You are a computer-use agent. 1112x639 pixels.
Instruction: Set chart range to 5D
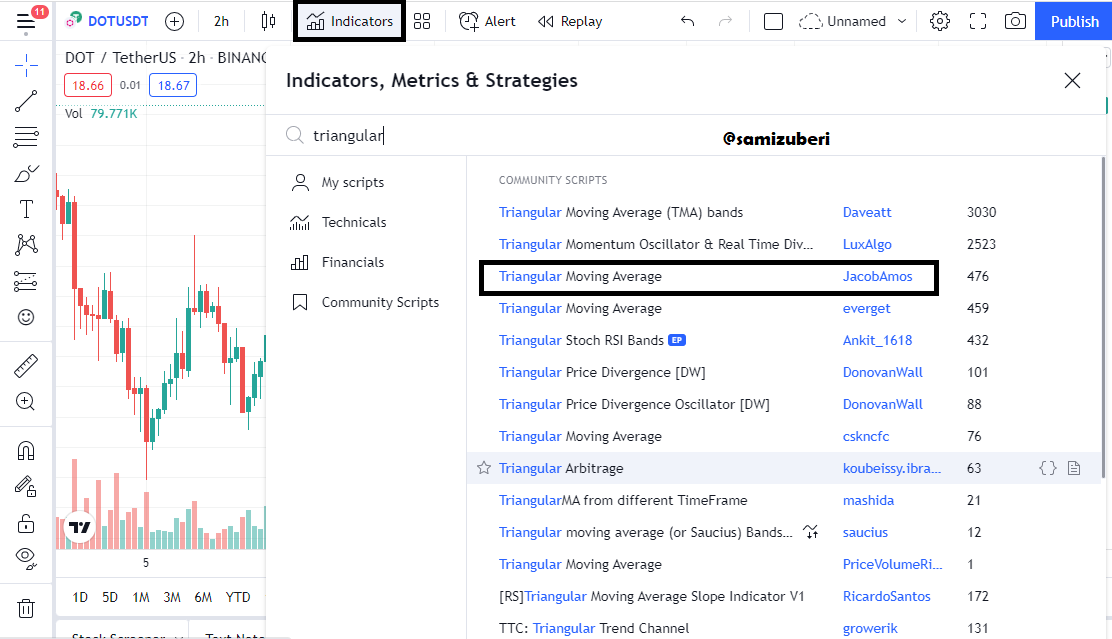[110, 597]
